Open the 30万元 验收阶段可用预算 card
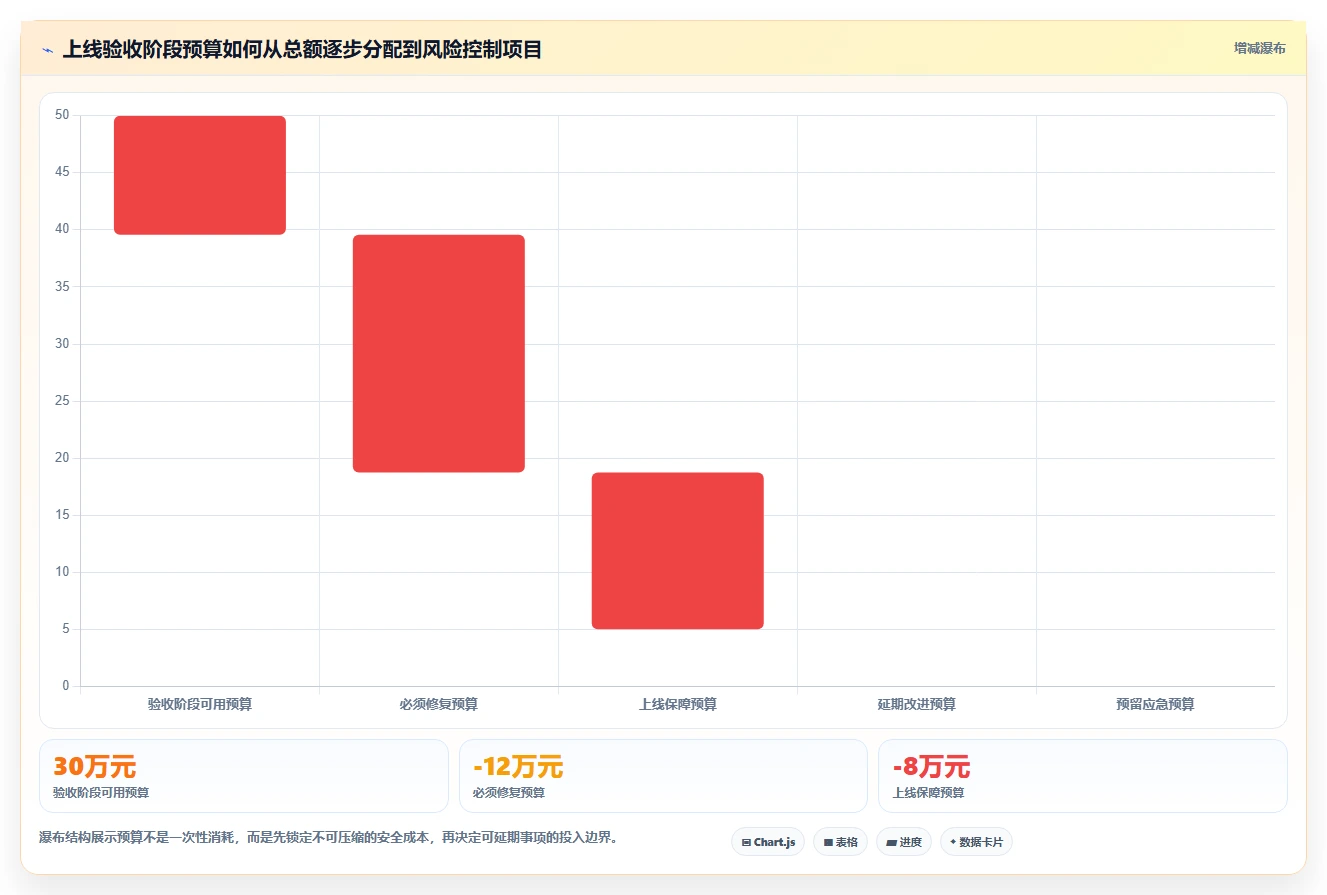 coord(244,776)
